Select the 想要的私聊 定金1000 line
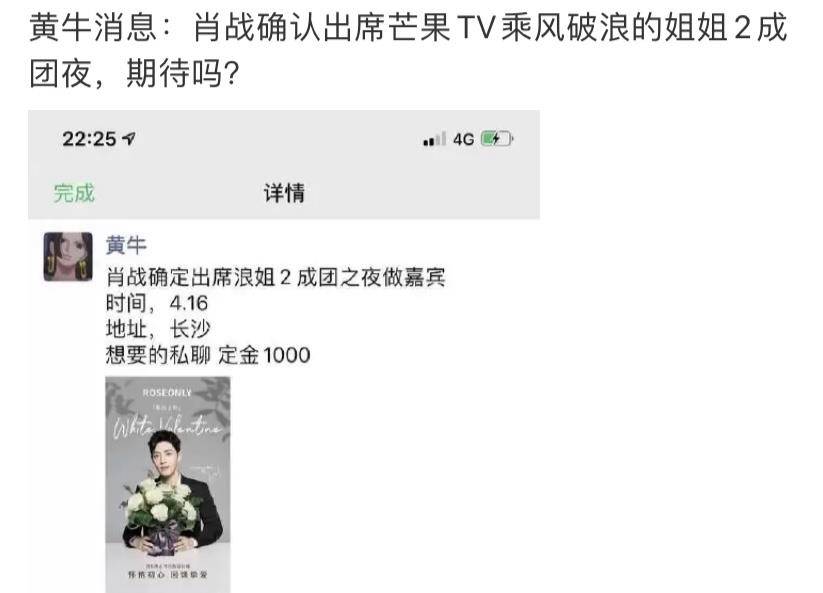The image size is (823, 593). point(208,355)
